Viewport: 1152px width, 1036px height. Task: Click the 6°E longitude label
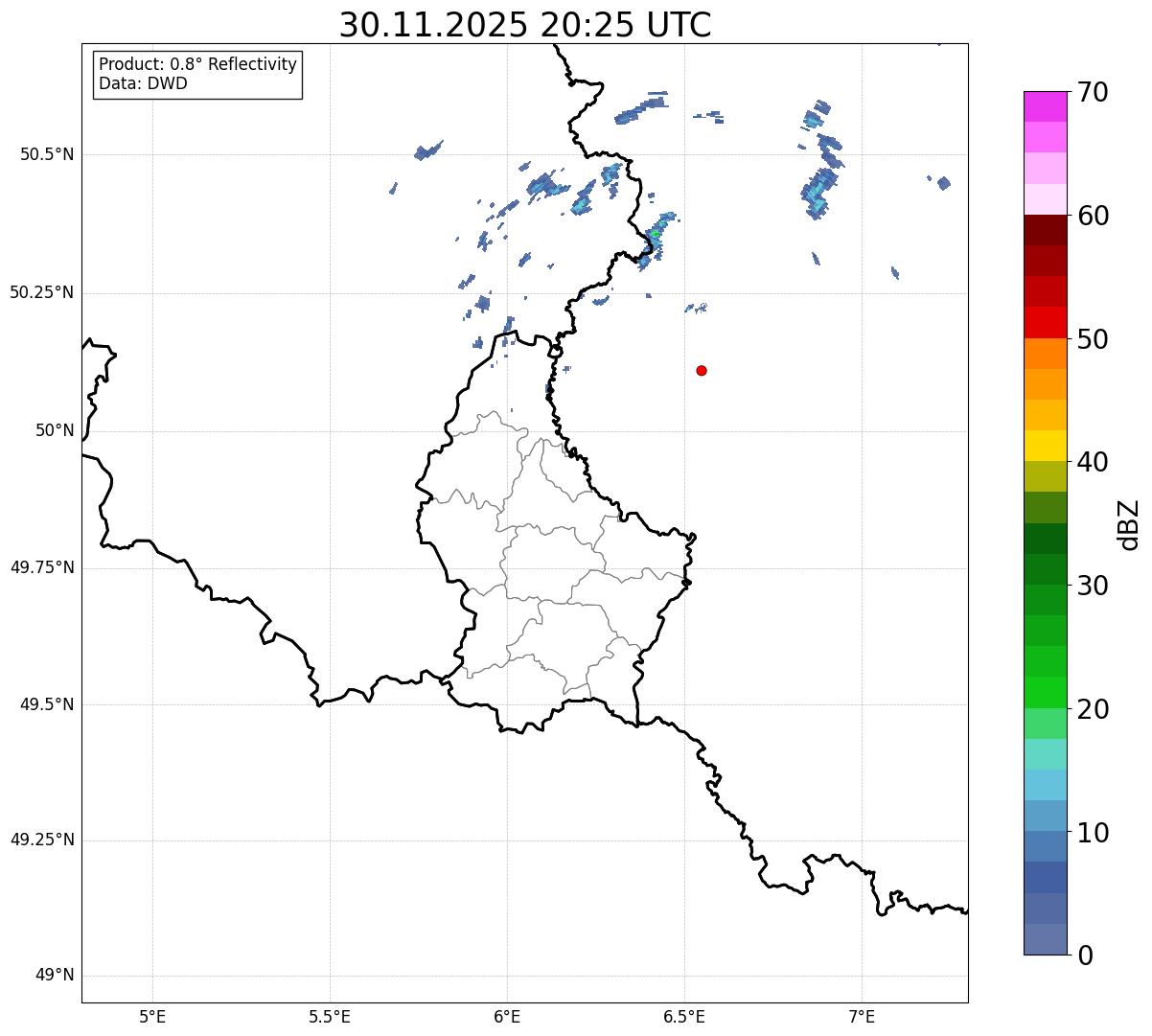507,1017
